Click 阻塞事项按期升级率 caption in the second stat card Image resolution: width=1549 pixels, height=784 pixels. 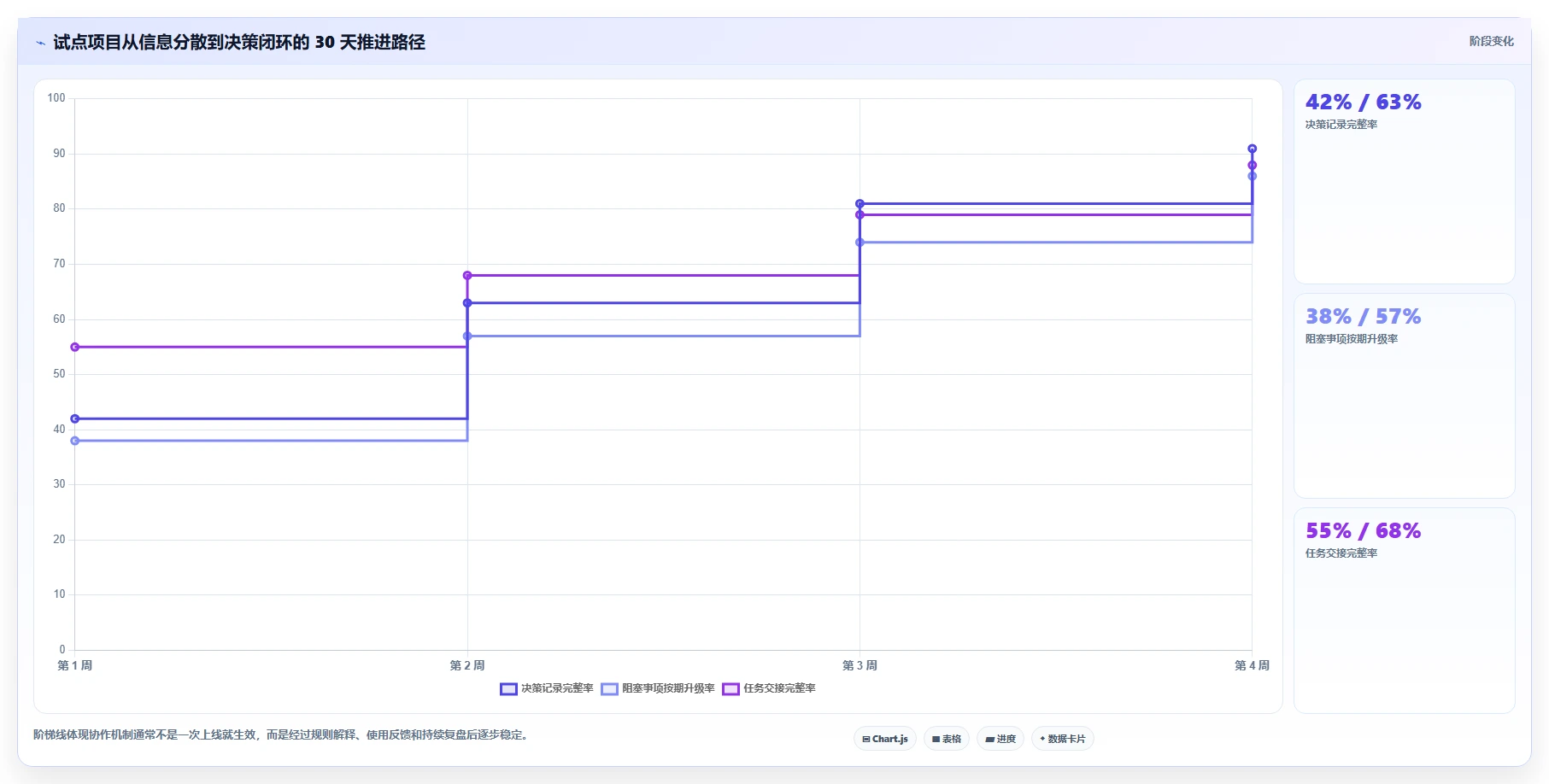1352,339
